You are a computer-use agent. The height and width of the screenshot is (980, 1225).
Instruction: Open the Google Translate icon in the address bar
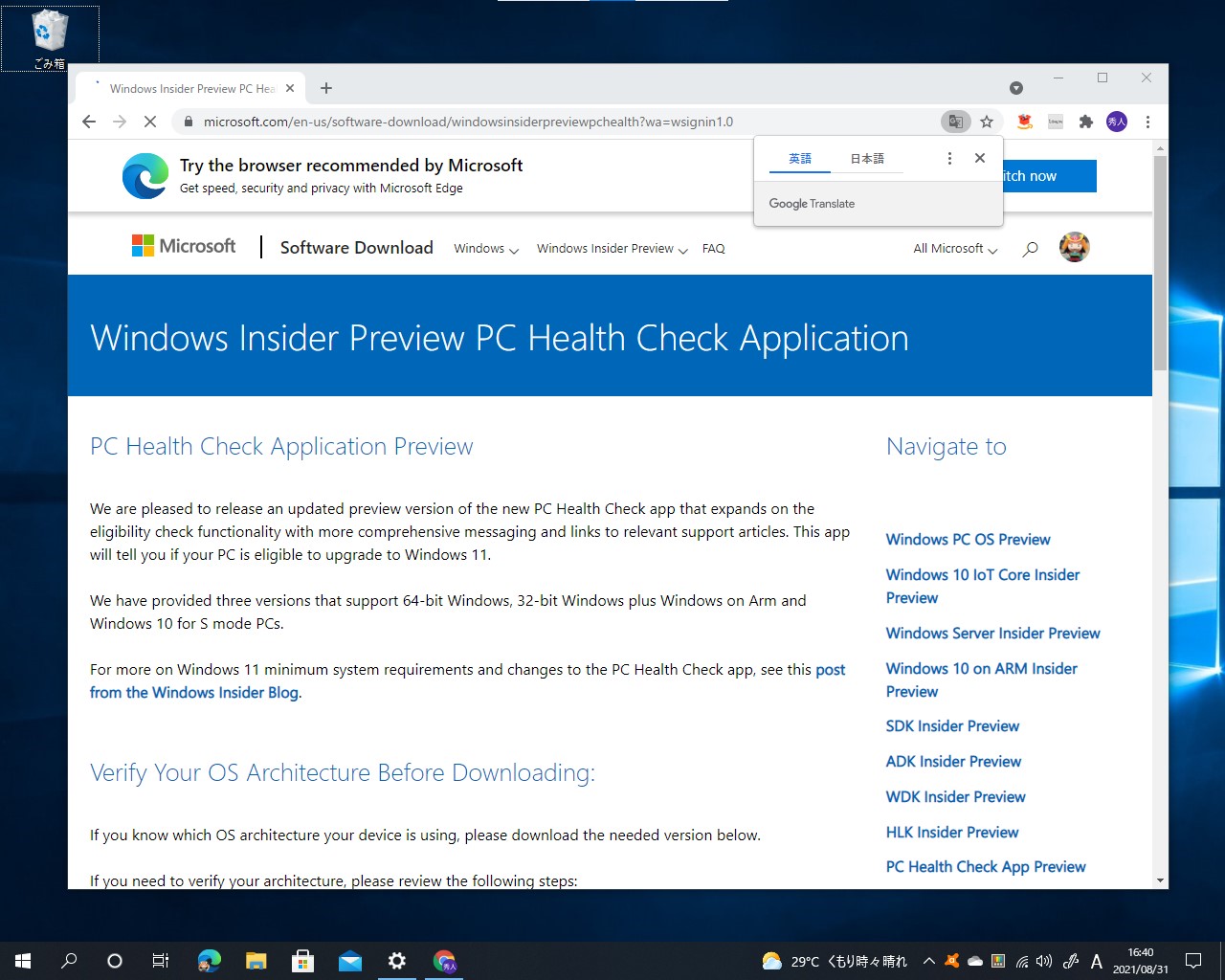[x=955, y=122]
